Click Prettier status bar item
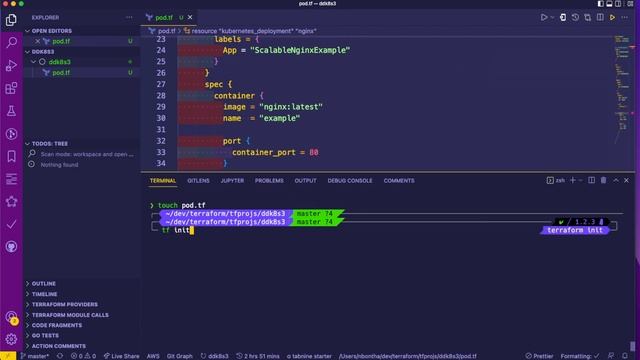 (x=539, y=356)
